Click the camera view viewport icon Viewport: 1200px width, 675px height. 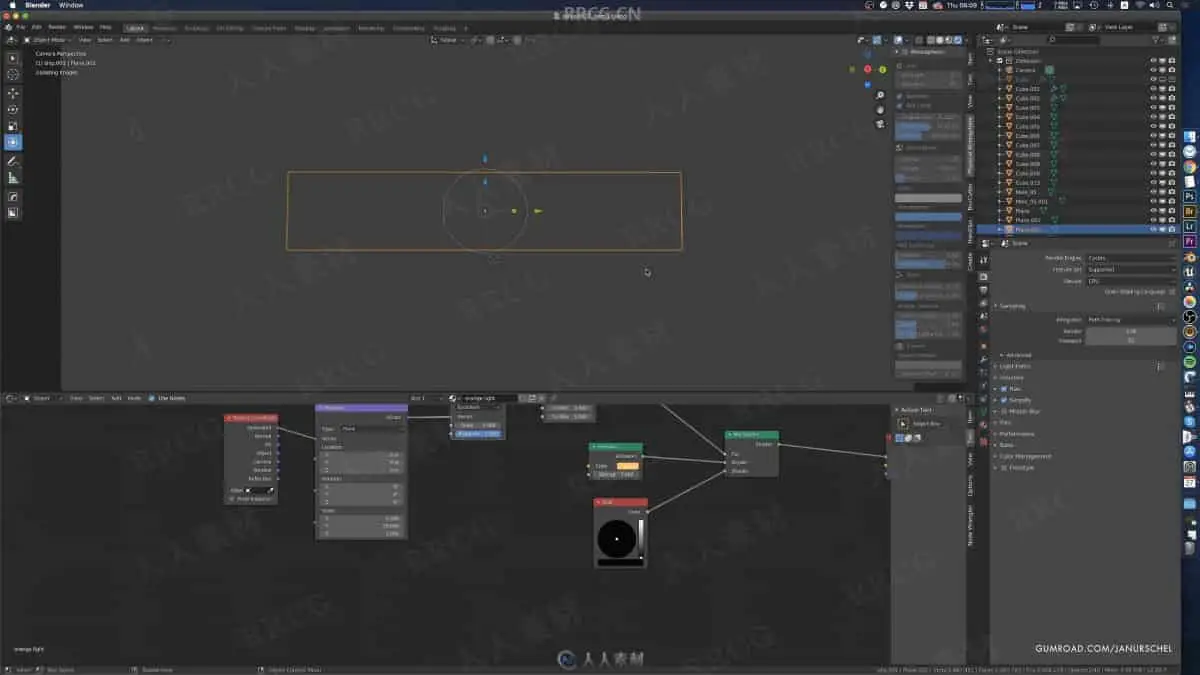tap(880, 124)
